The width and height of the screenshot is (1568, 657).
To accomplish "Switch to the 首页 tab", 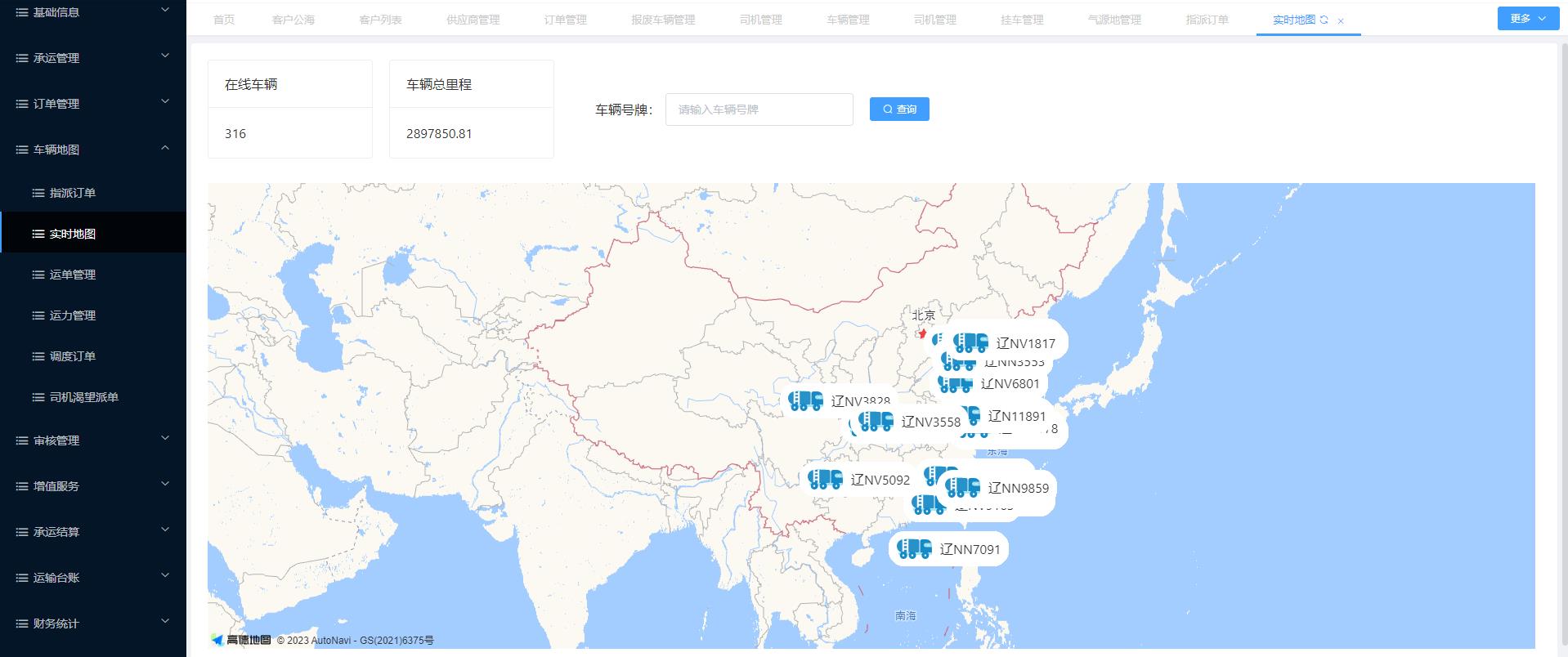I will pos(224,20).
